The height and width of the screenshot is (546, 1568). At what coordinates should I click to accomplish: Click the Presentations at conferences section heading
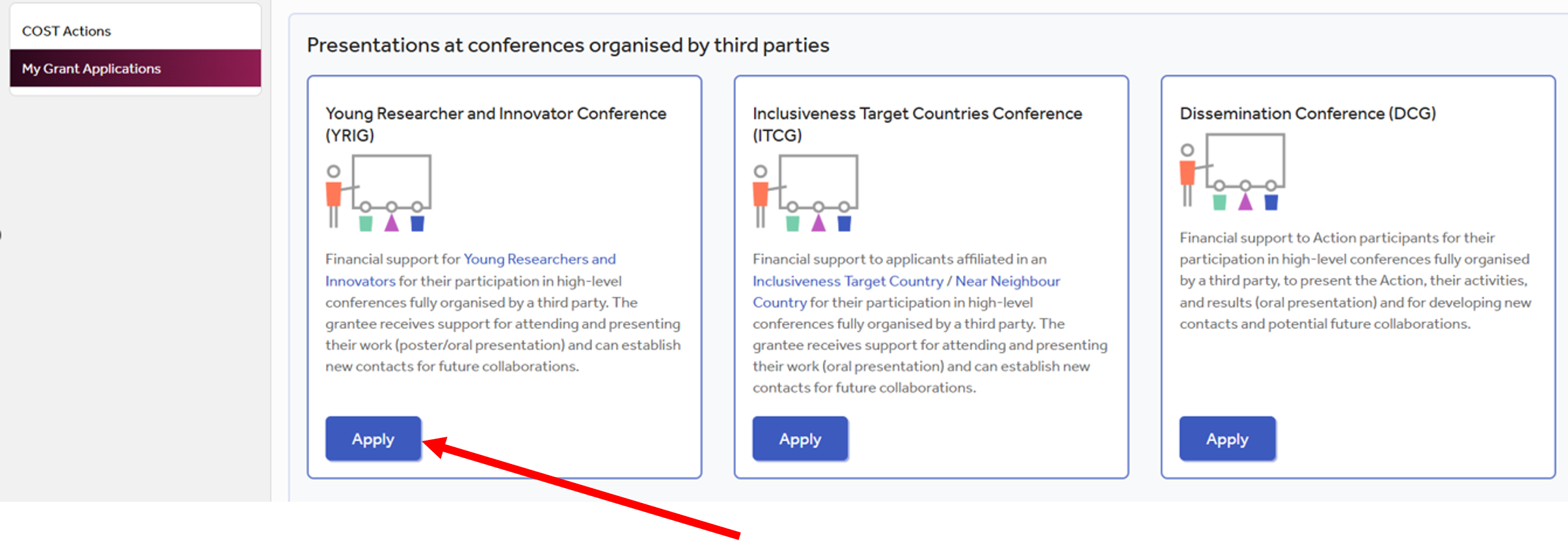(568, 45)
